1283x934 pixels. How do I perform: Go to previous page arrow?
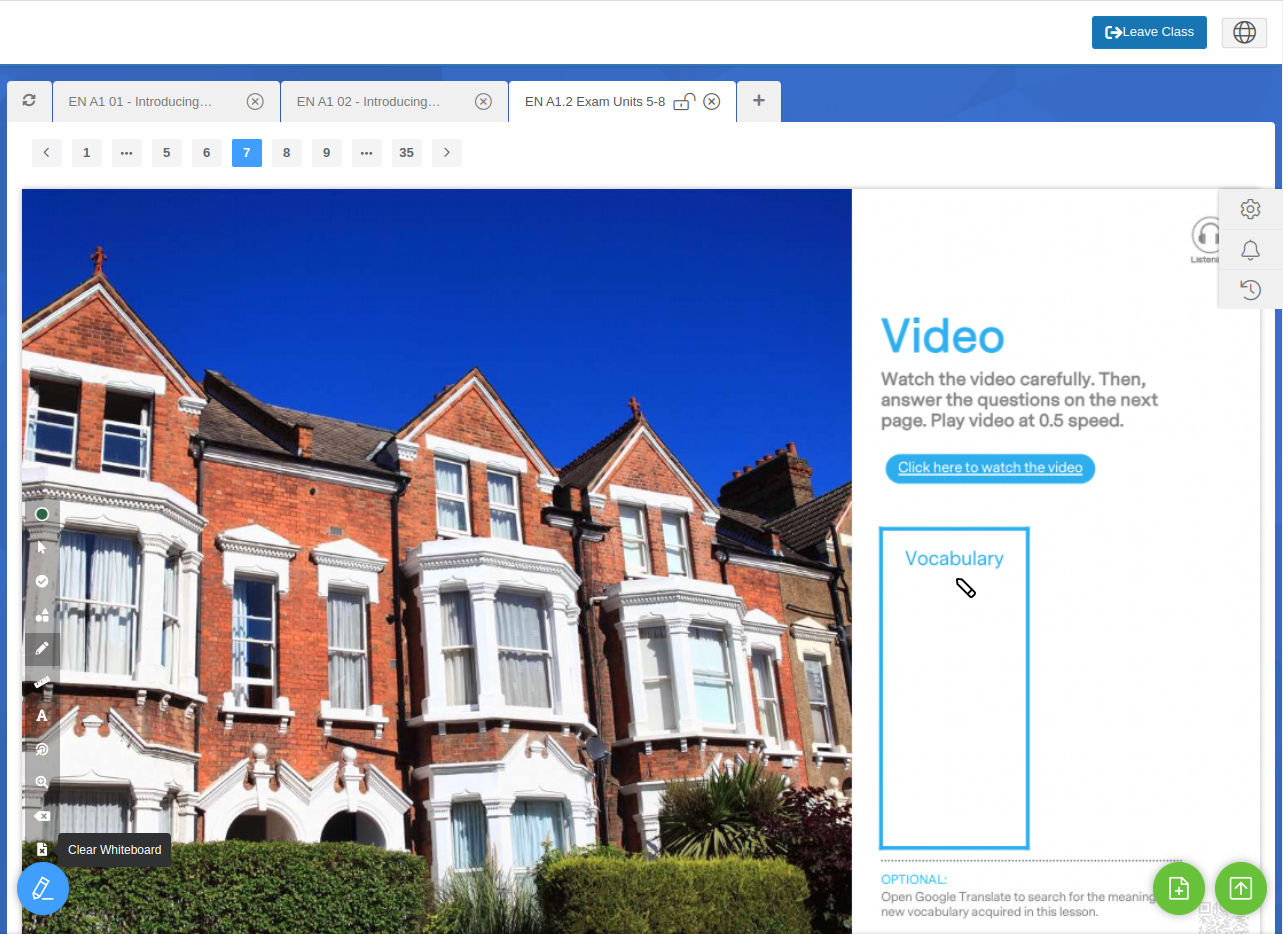coord(47,153)
